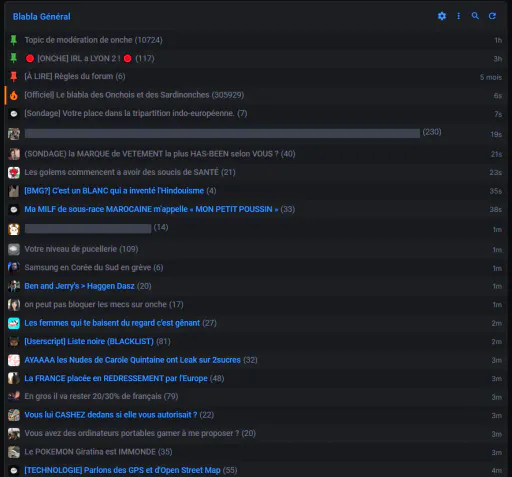The height and width of the screenshot is (477, 512).
Task: Open the Blabla Général forum title link
Action: tap(42, 17)
